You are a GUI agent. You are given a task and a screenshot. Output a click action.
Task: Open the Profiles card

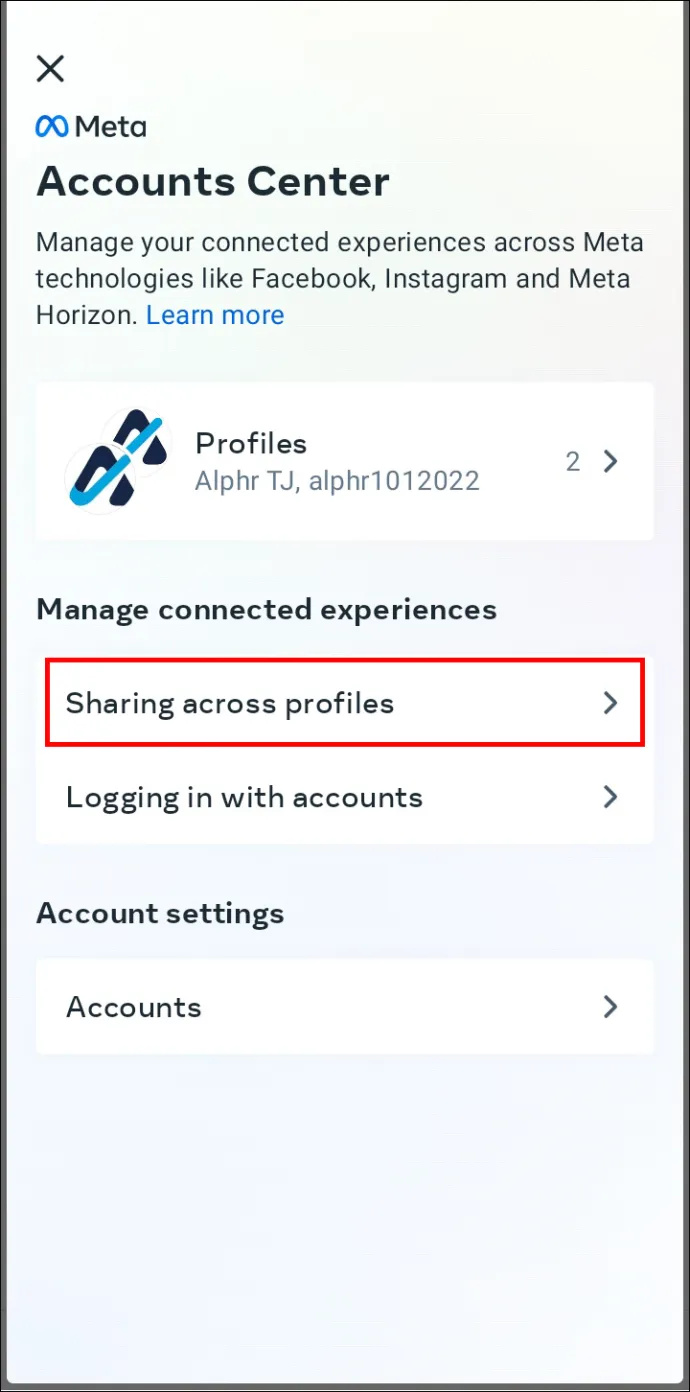[x=345, y=461]
